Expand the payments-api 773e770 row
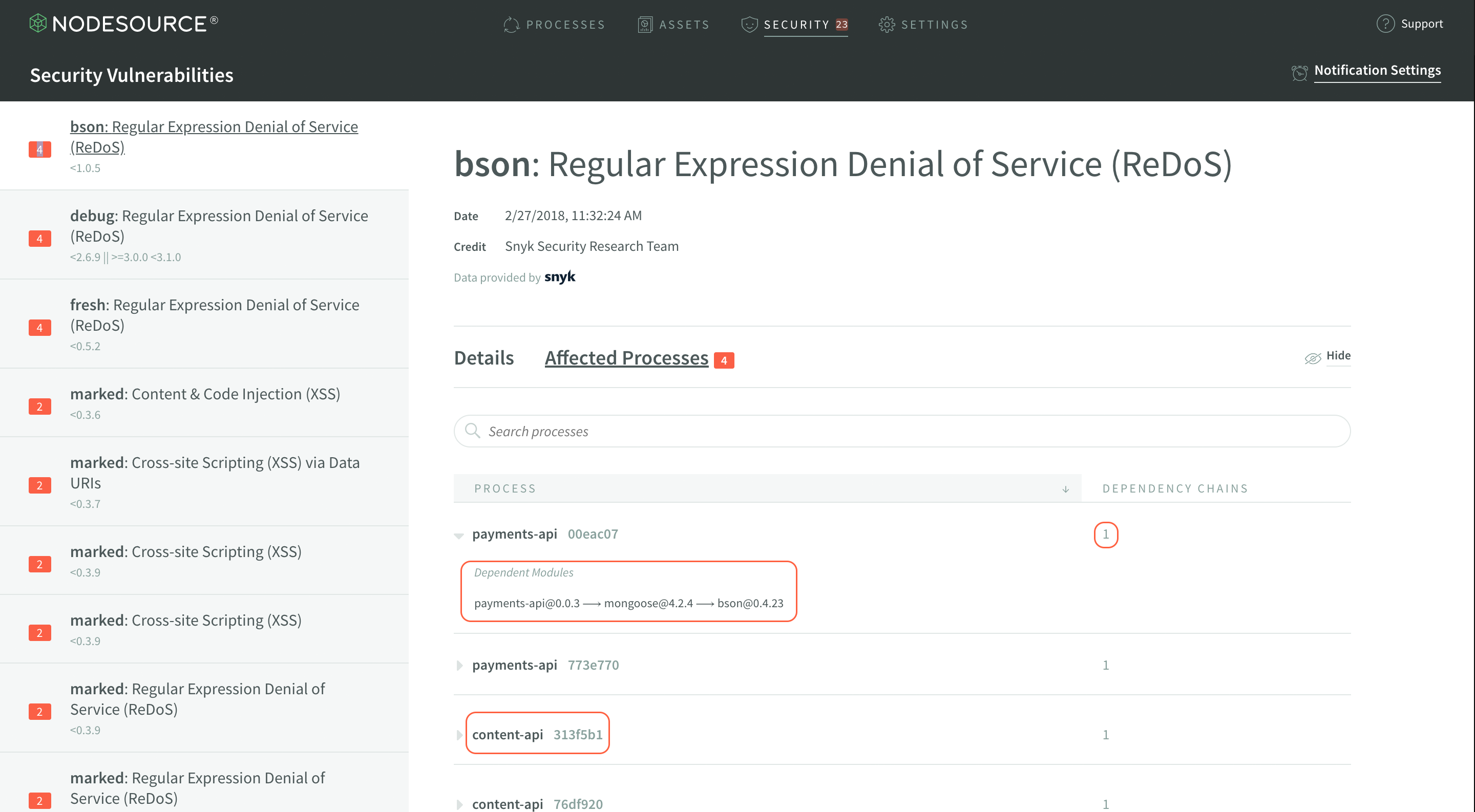The width and height of the screenshot is (1475, 812). 459,665
